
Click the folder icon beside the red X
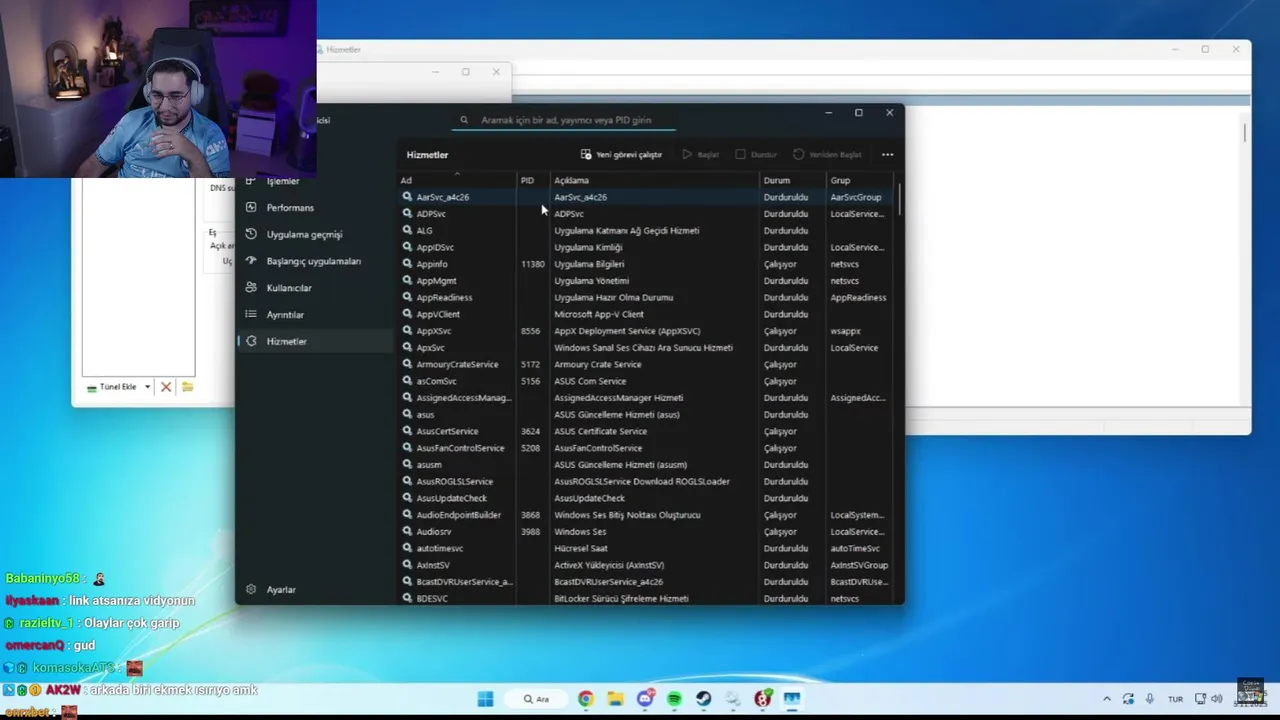pos(187,387)
